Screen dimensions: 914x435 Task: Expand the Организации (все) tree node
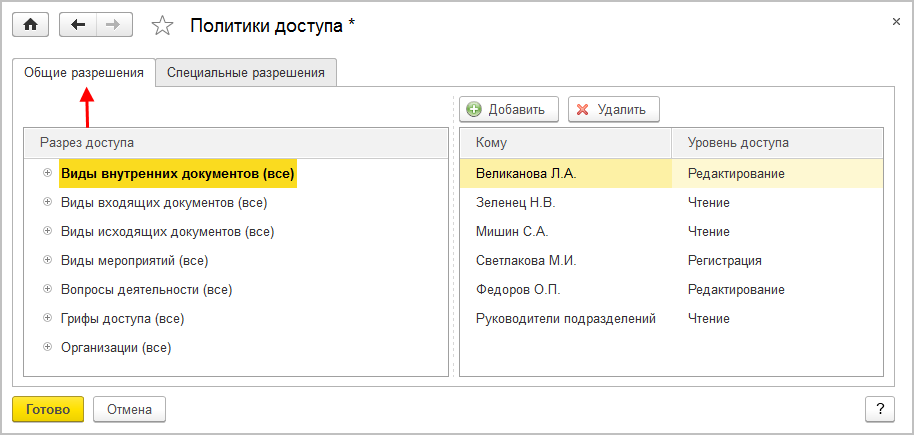[x=47, y=347]
